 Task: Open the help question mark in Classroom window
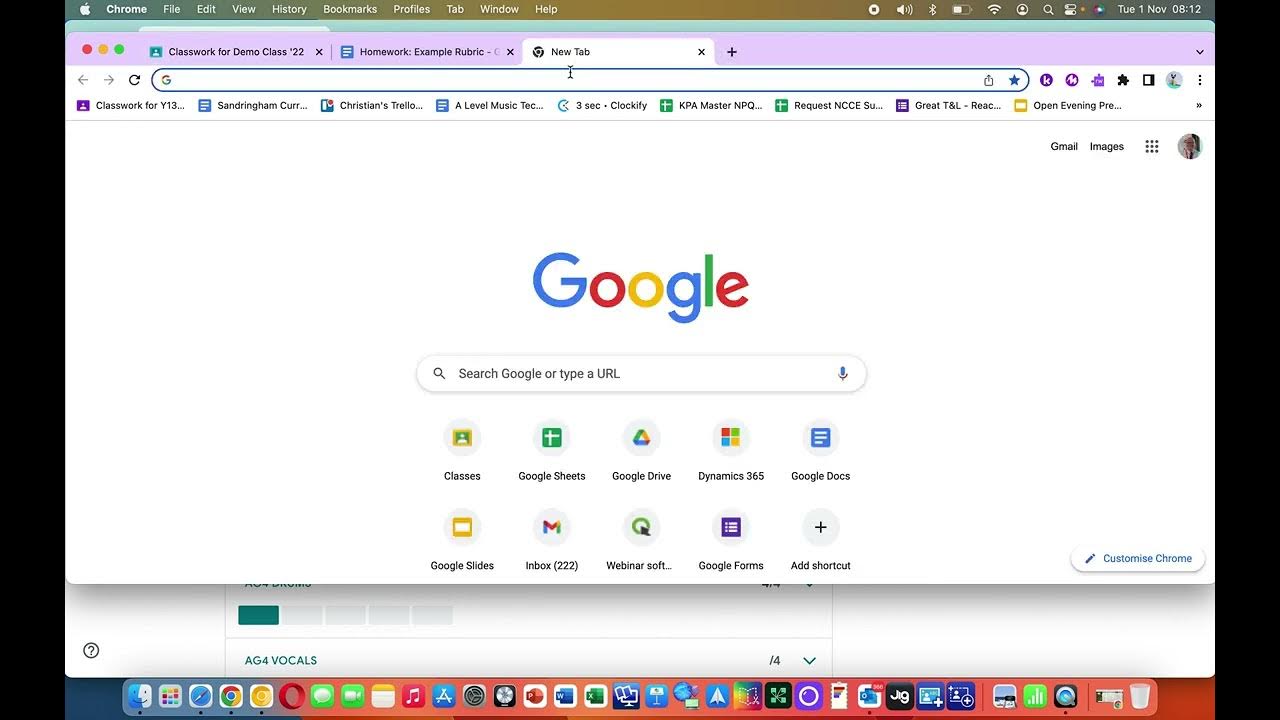pyautogui.click(x=91, y=650)
